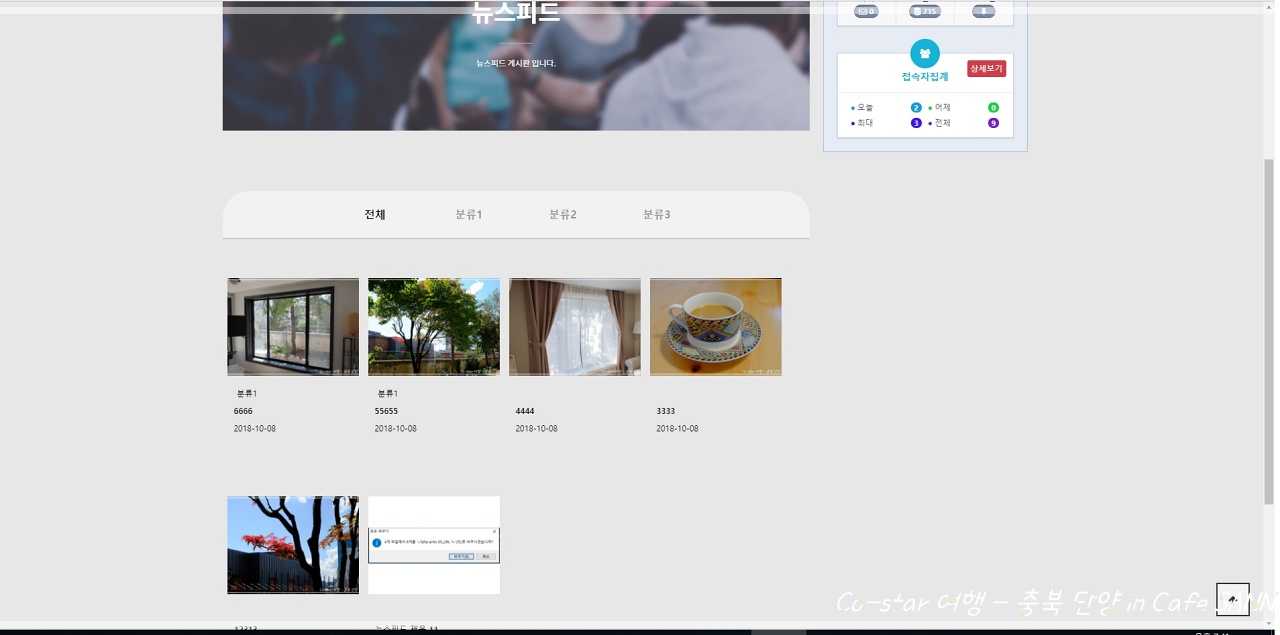This screenshot has width=1280, height=635.
Task: Switch to the 분류1 tab
Action: 468,215
